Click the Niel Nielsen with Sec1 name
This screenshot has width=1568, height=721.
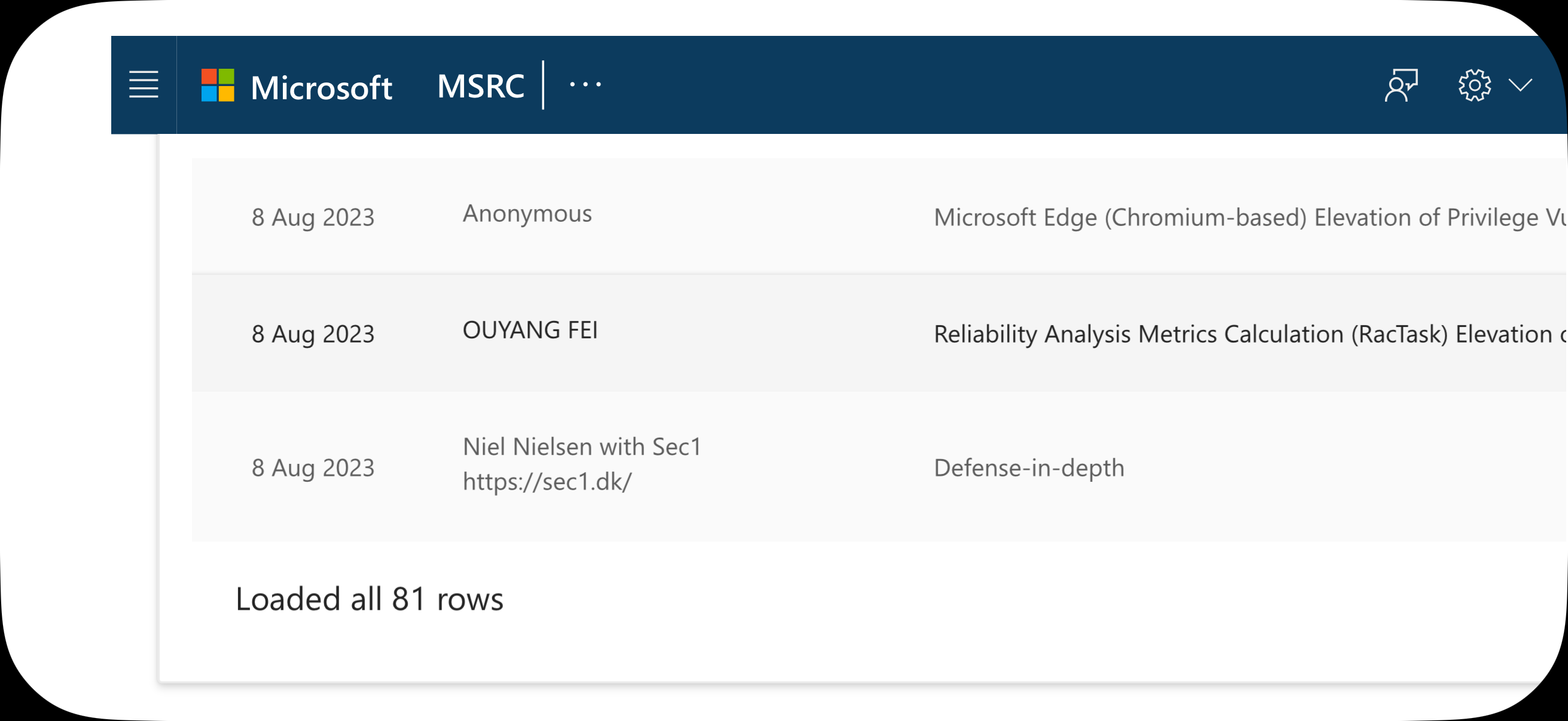click(582, 447)
